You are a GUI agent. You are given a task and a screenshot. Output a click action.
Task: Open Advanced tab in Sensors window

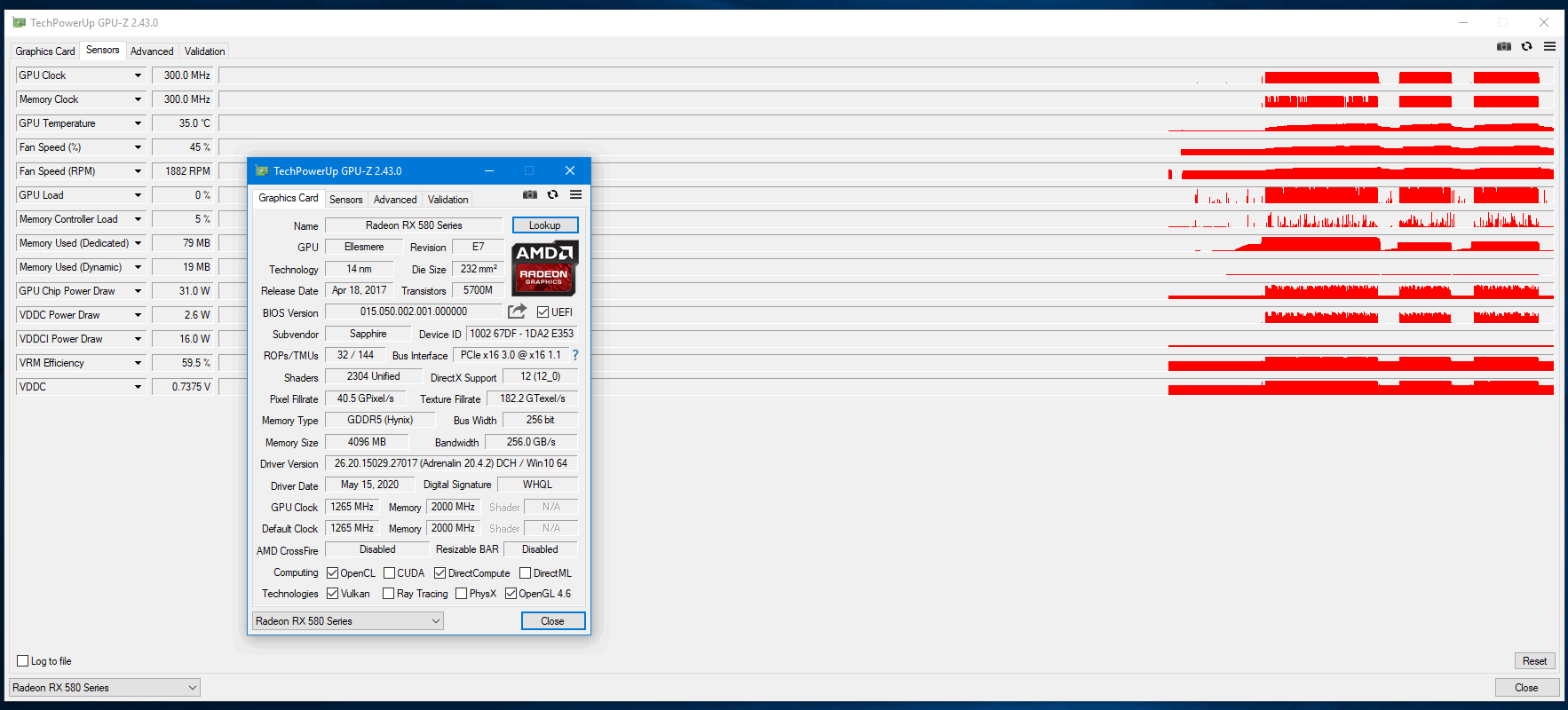pyautogui.click(x=152, y=51)
